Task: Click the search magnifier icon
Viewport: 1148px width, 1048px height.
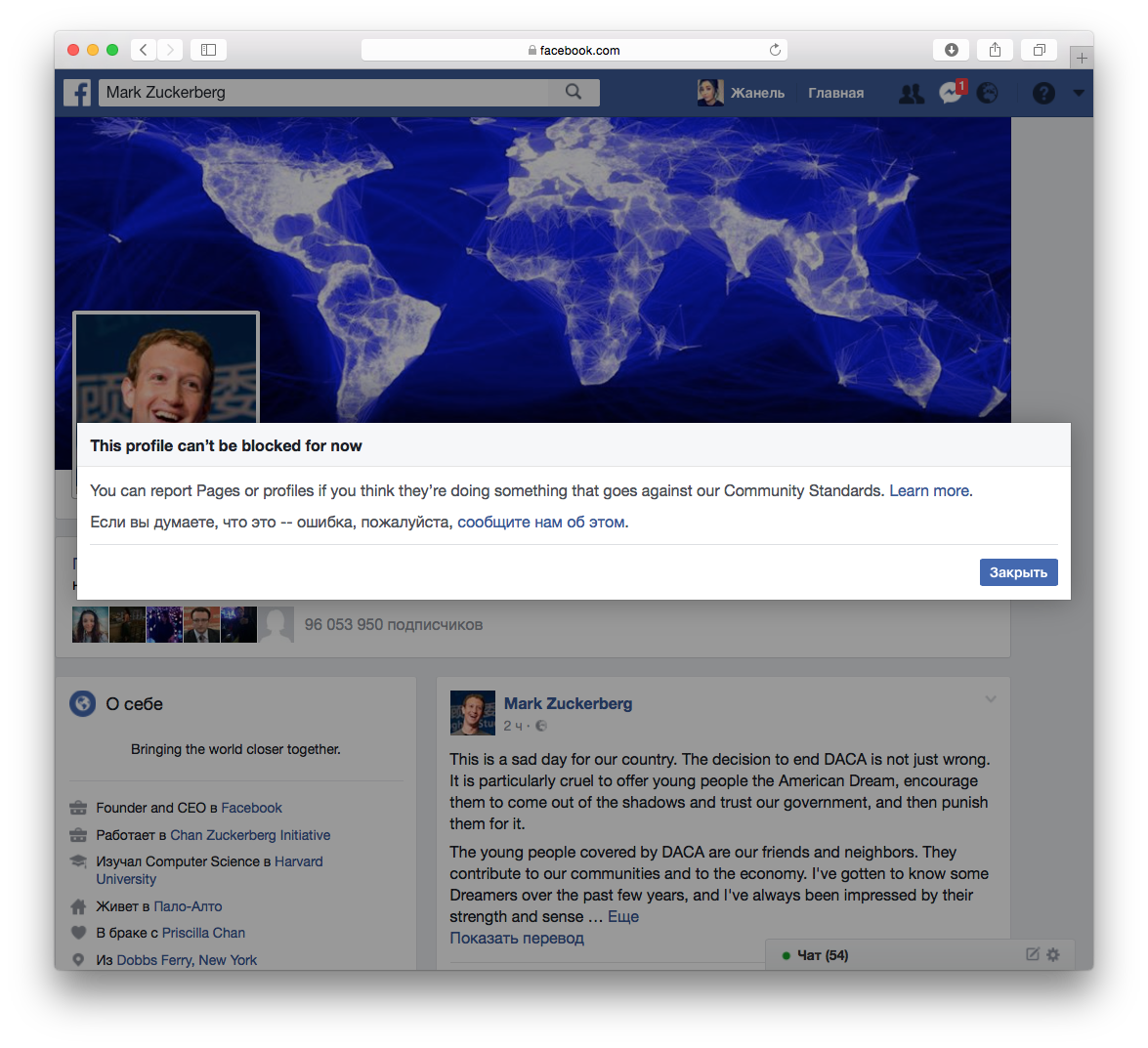Action: pos(574,92)
